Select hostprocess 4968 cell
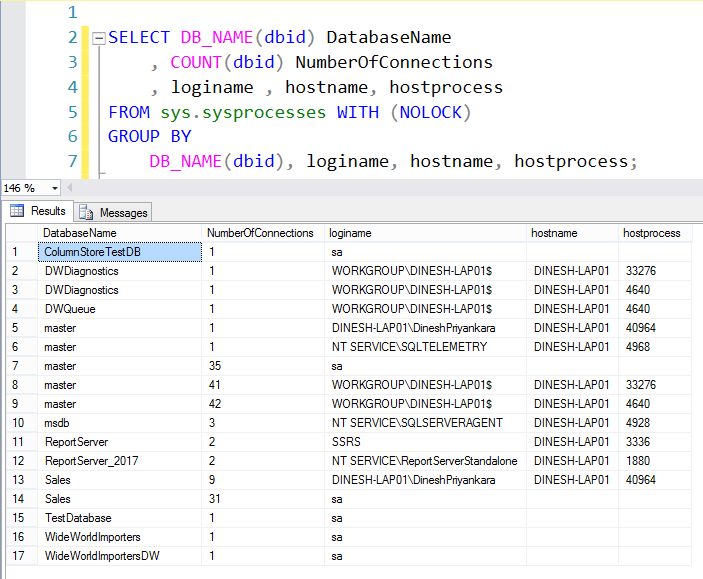Screen dimensions: 703x579 tap(655, 347)
